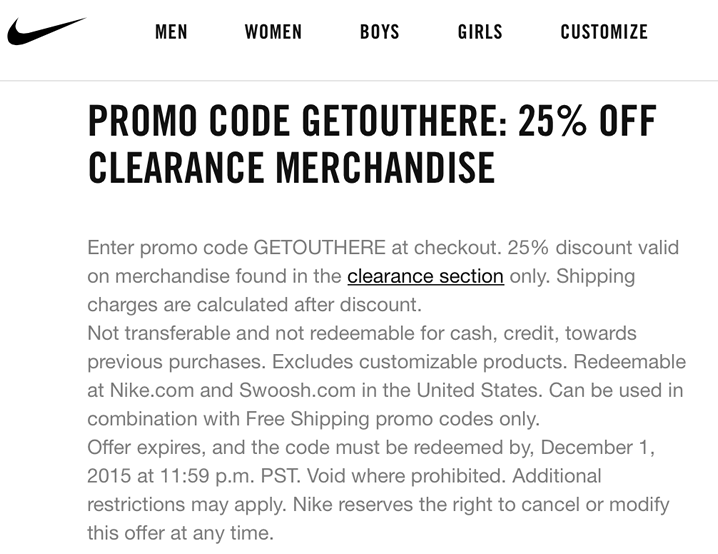Select the GIRLS menu item
The image size is (718, 554).
(480, 32)
